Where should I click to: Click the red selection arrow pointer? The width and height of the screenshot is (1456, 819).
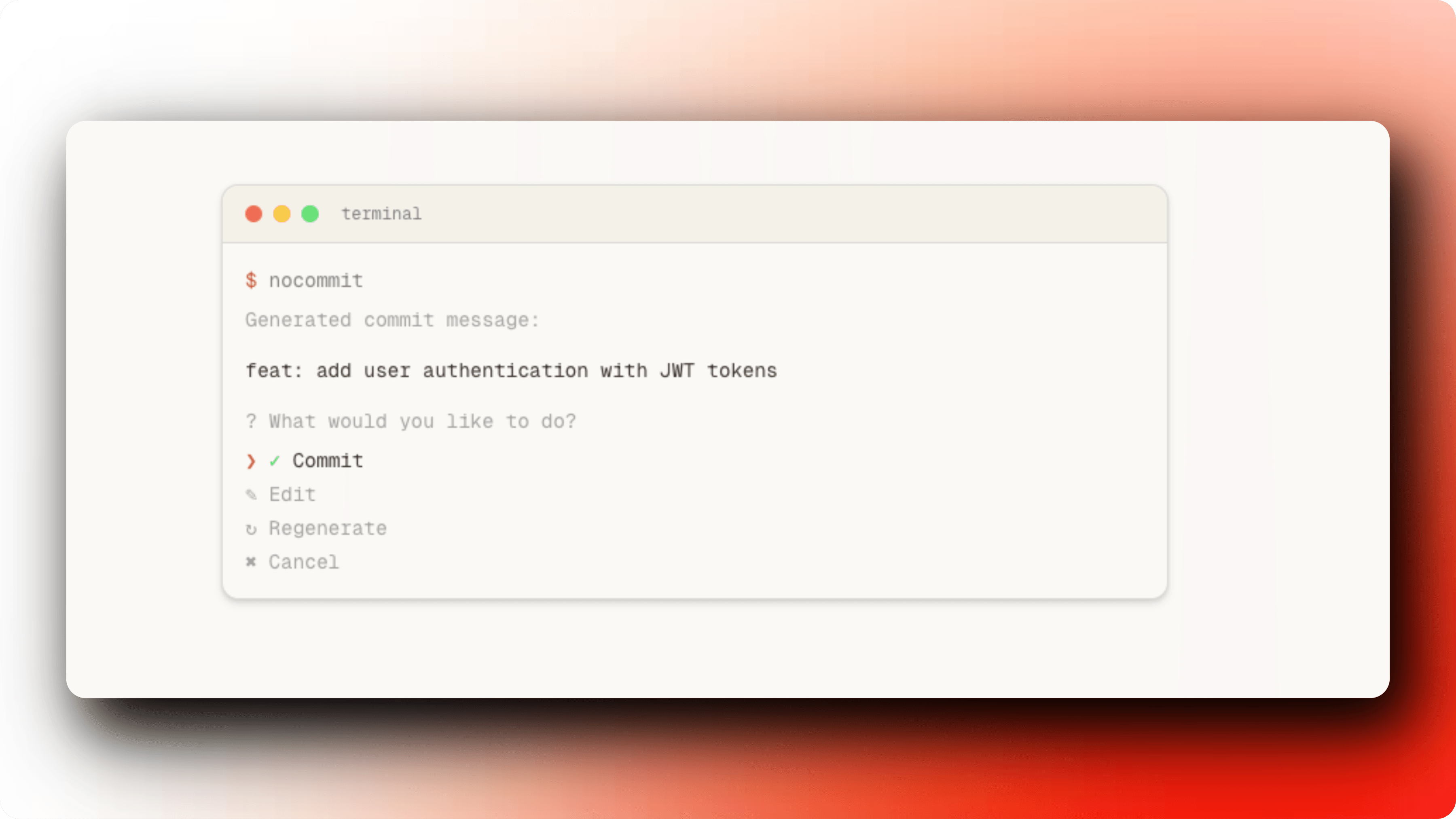tap(251, 461)
